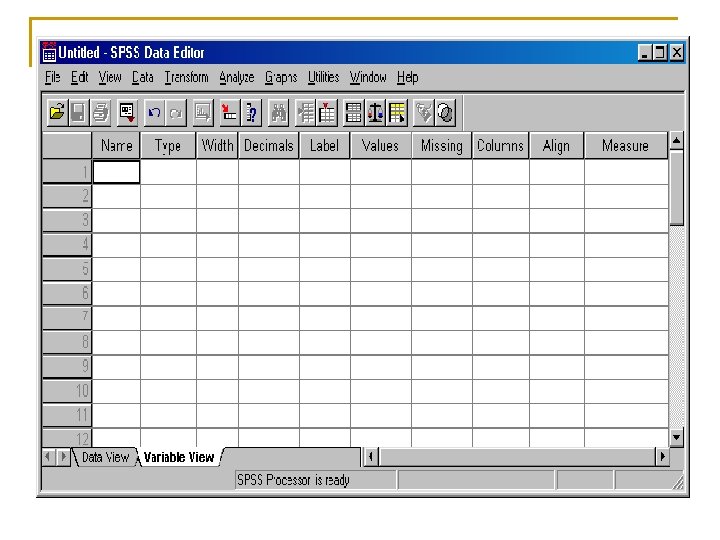Image resolution: width=720 pixels, height=540 pixels.
Task: Select row header 7
Action: pos(67,317)
